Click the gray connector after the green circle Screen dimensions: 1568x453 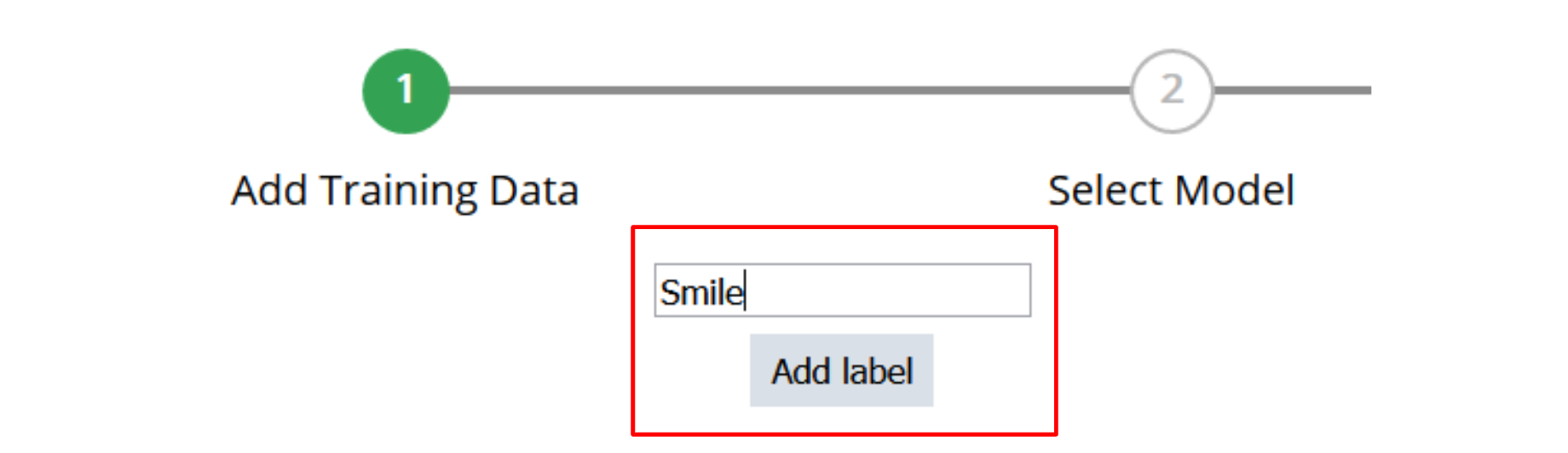[597, 90]
